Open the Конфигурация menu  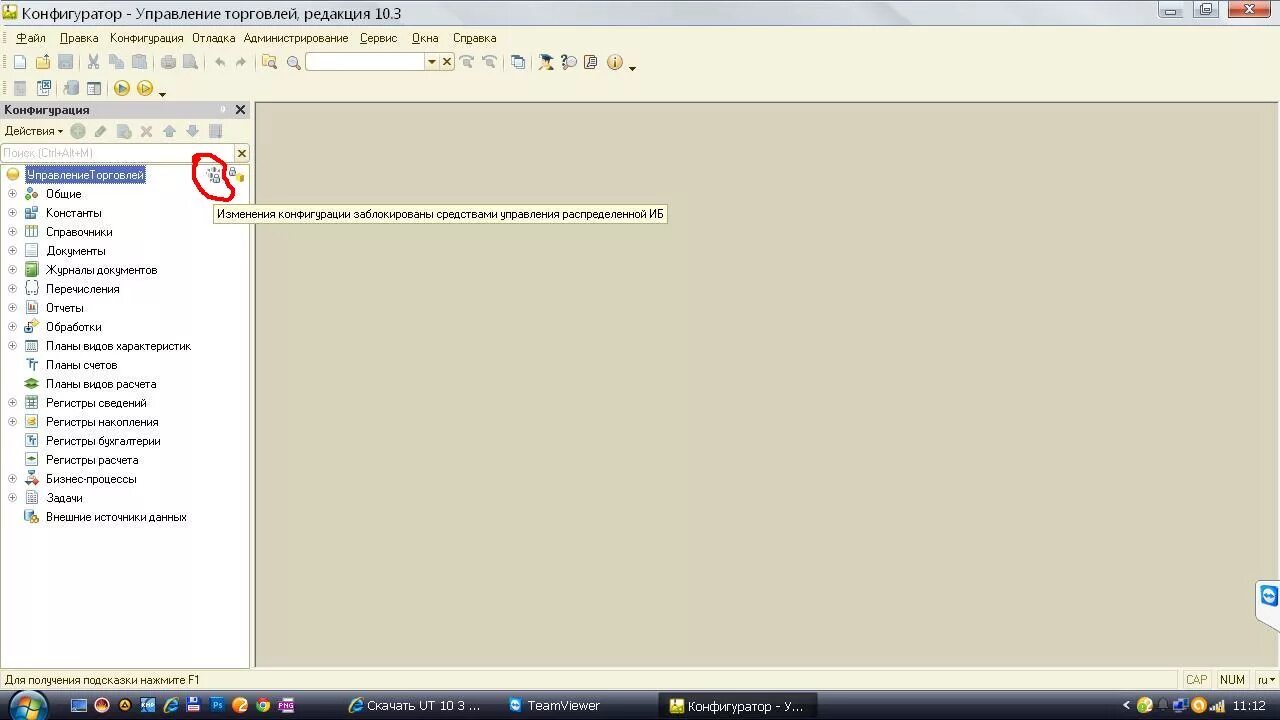pos(147,38)
